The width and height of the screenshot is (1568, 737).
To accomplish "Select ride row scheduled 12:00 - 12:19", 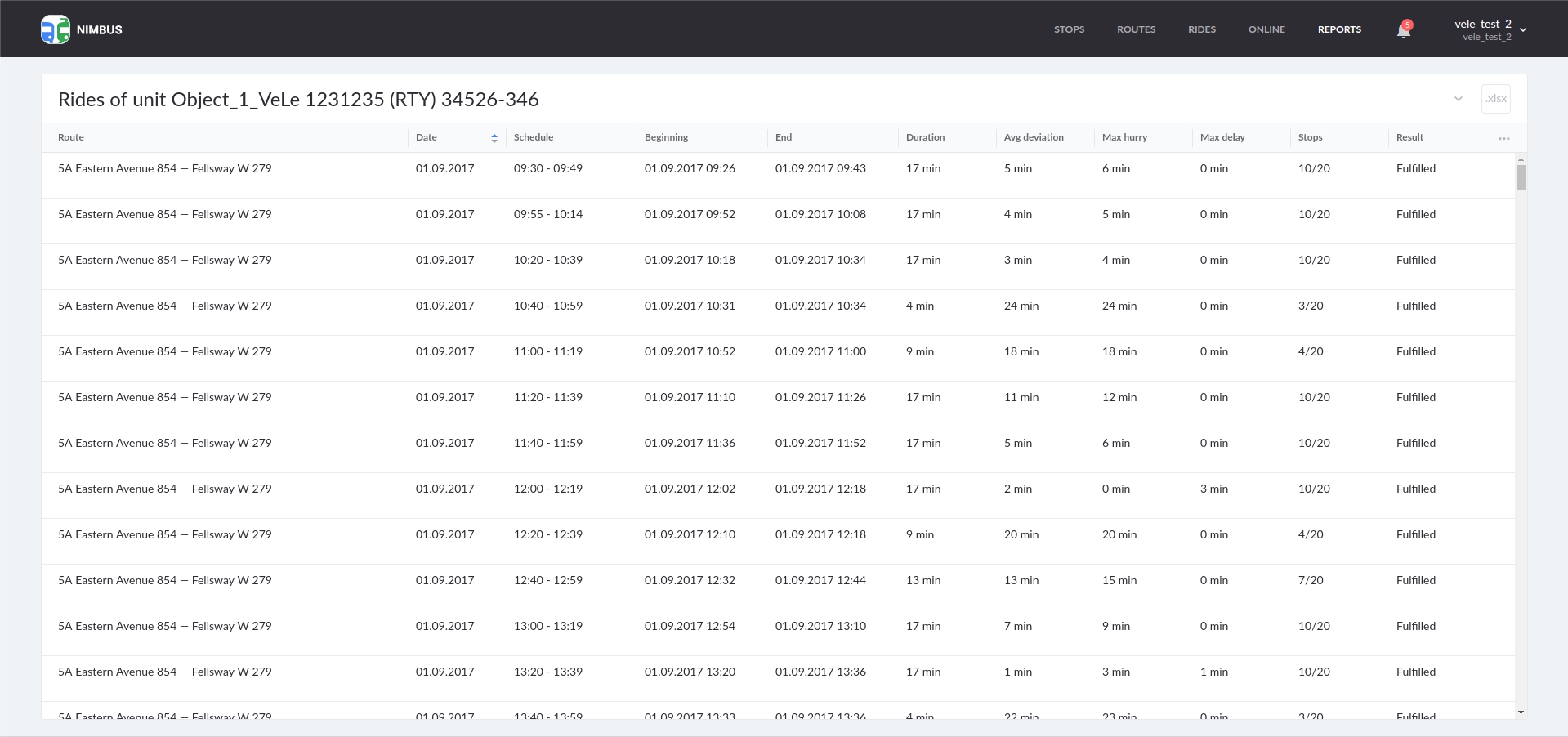I will (547, 489).
